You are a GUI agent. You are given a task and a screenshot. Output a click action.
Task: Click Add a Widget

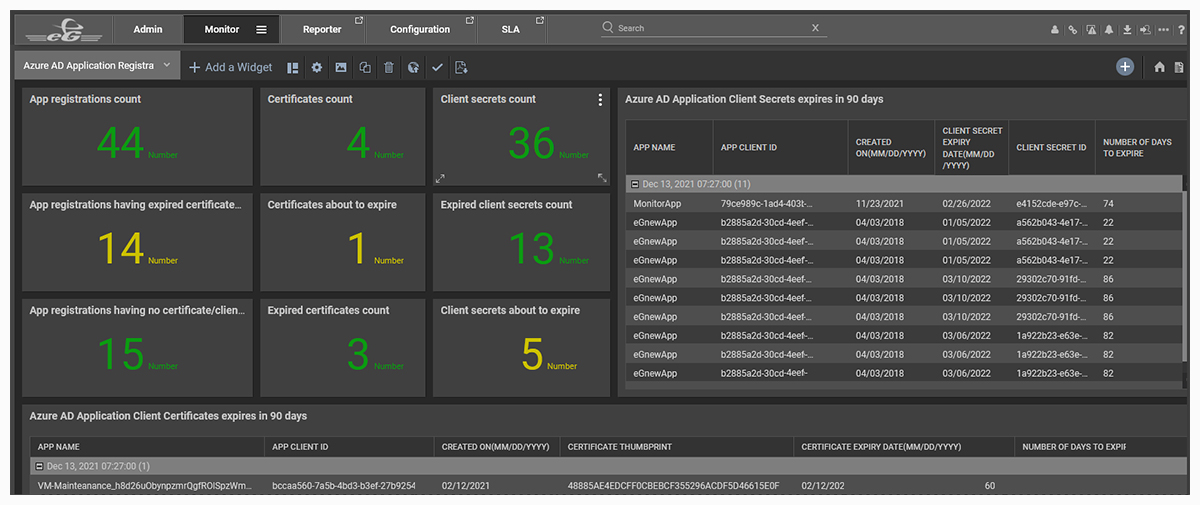231,67
